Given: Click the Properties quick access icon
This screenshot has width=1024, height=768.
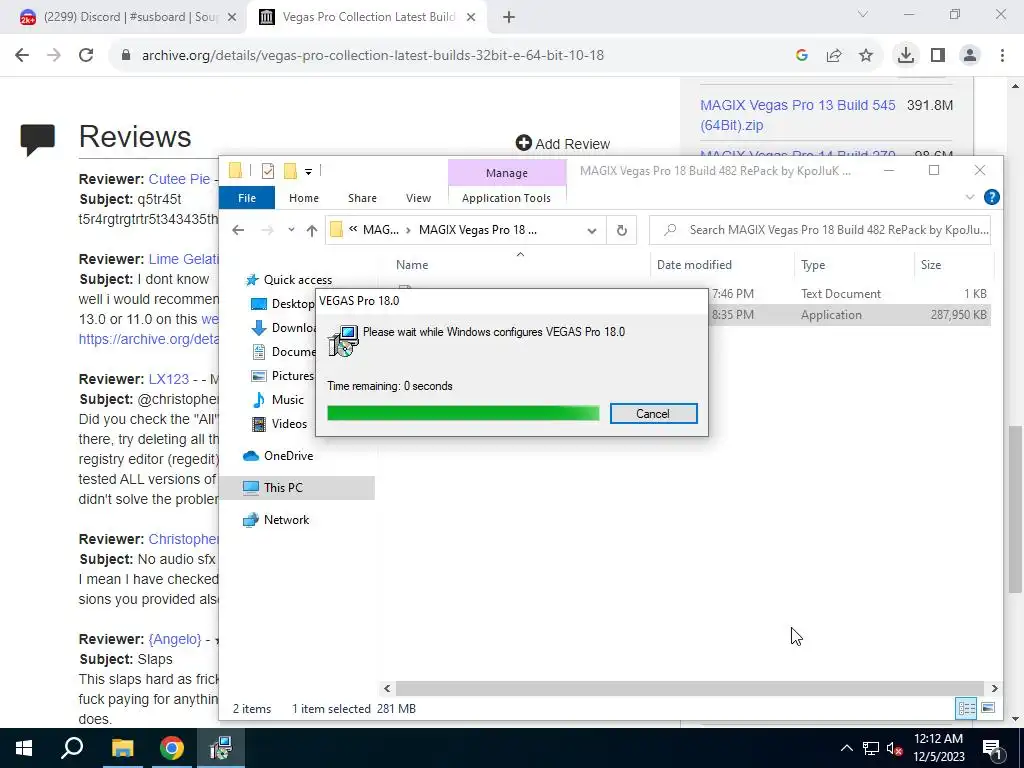Looking at the screenshot, I should (268, 171).
